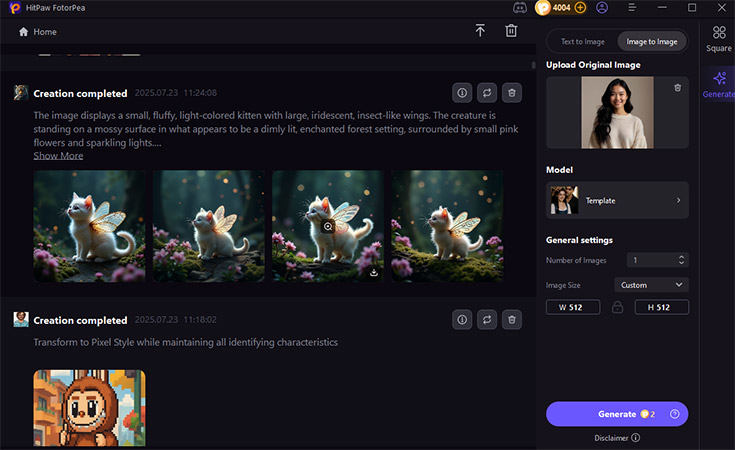Click Show More under kitten description

pos(58,156)
